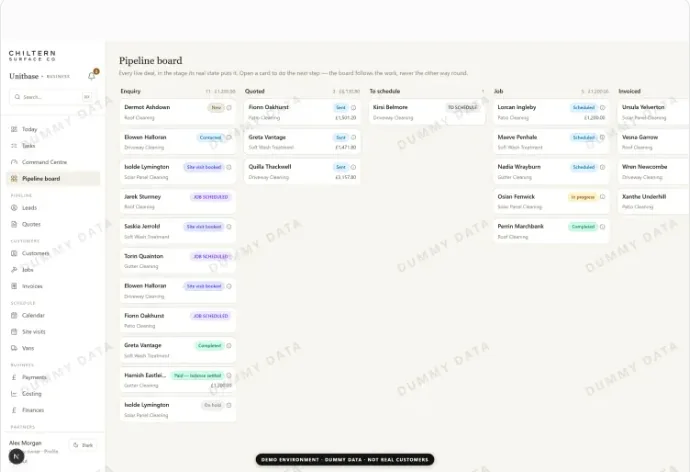Screen dimensions: 690x472
Task: Click the Costing chart icon
Action: click(x=14, y=394)
